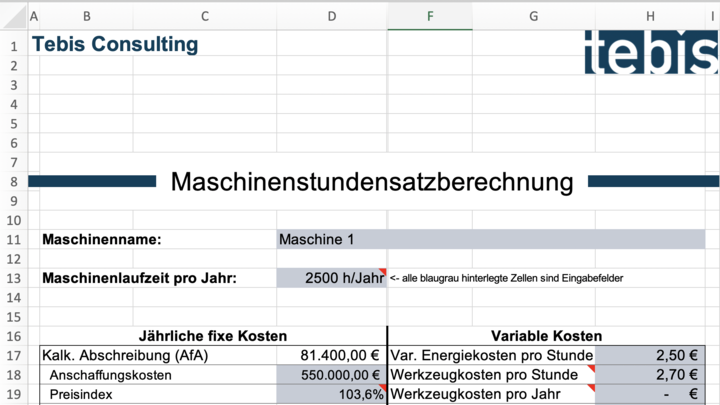Click the select-all corner of the sheet
The height and width of the screenshot is (405, 720).
(x=12, y=17)
